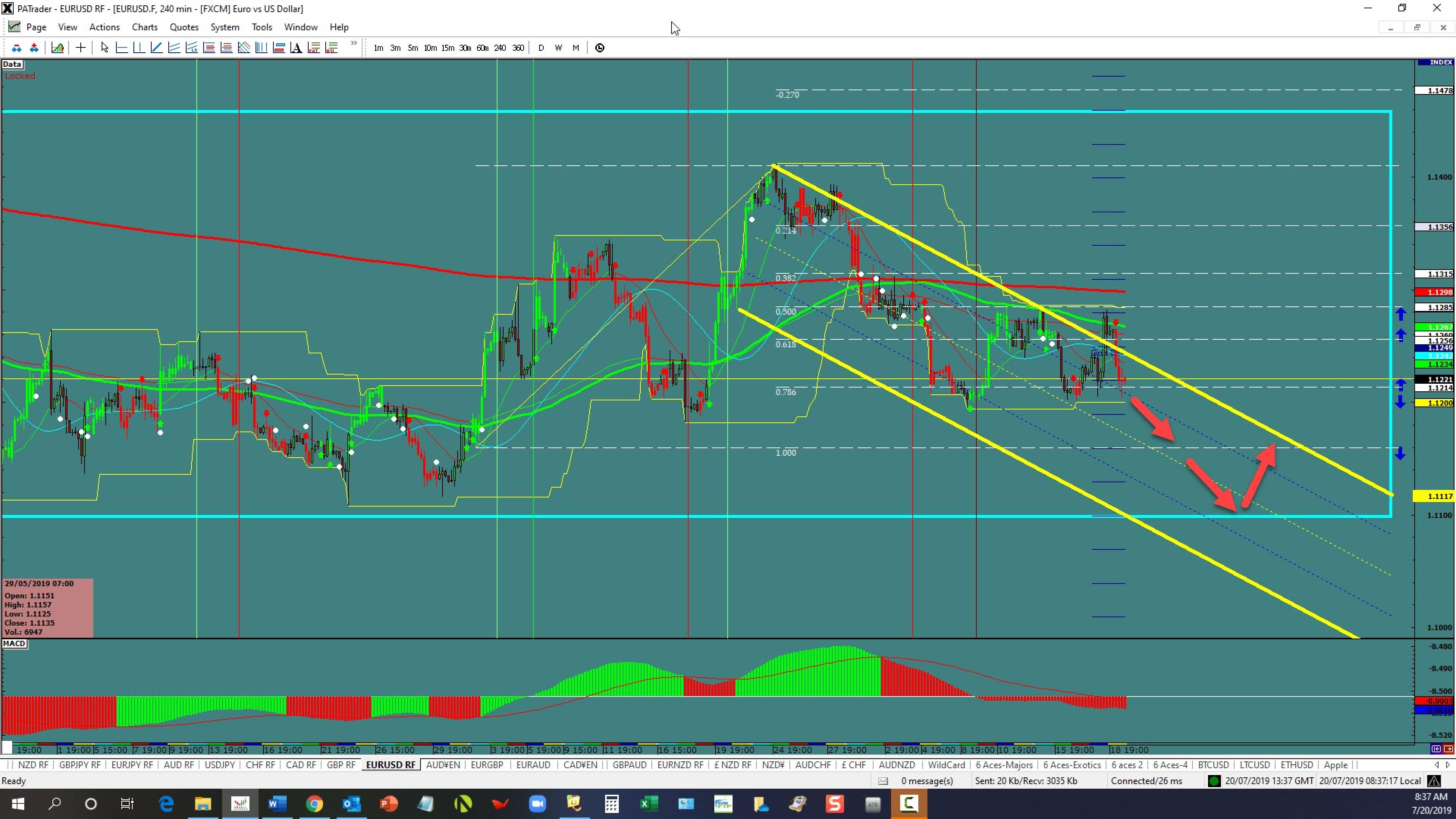The height and width of the screenshot is (819, 1456).
Task: Click the sell order icon in toolbar
Action: click(x=35, y=48)
